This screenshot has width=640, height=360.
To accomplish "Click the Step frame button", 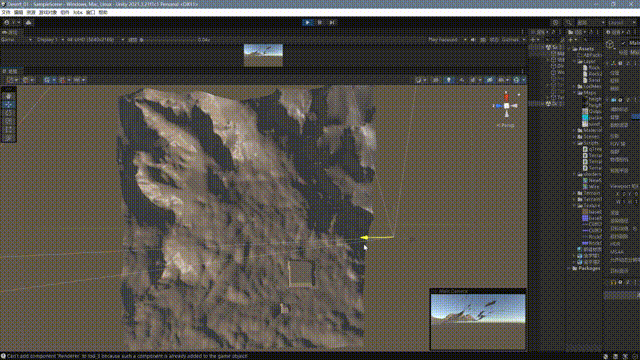I will pyautogui.click(x=332, y=22).
